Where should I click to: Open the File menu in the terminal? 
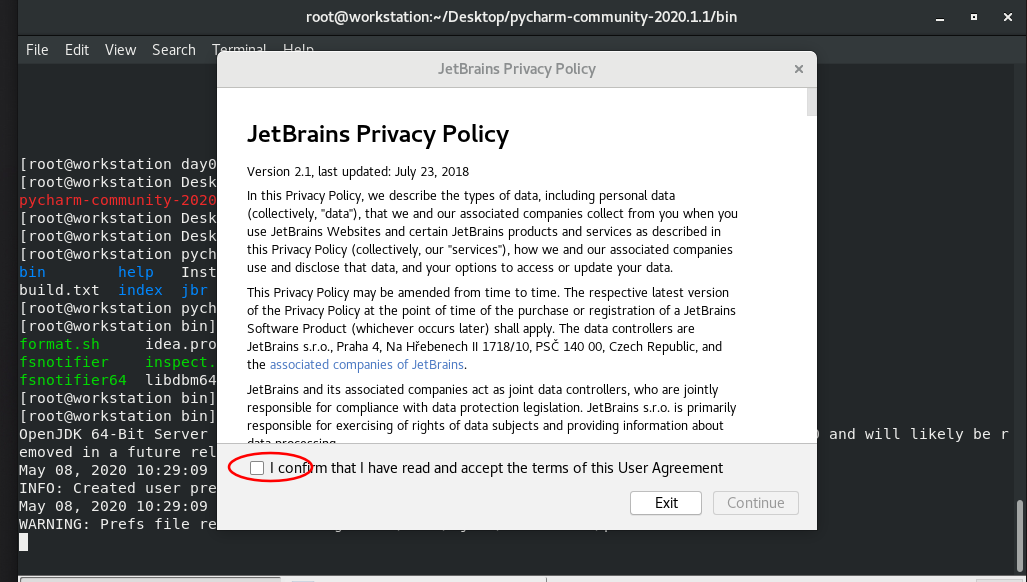37,50
